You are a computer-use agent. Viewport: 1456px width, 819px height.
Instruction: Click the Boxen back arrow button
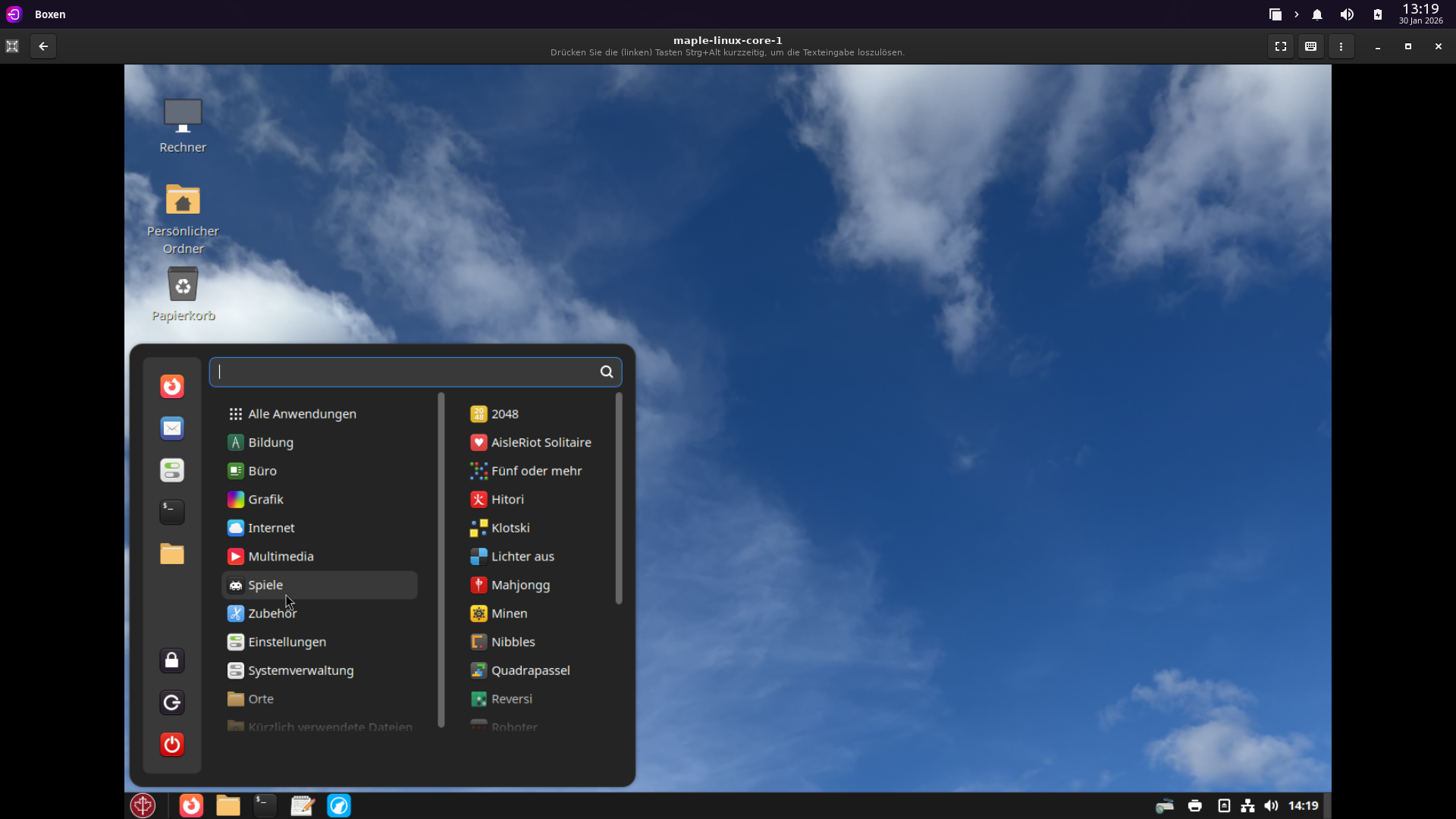43,46
